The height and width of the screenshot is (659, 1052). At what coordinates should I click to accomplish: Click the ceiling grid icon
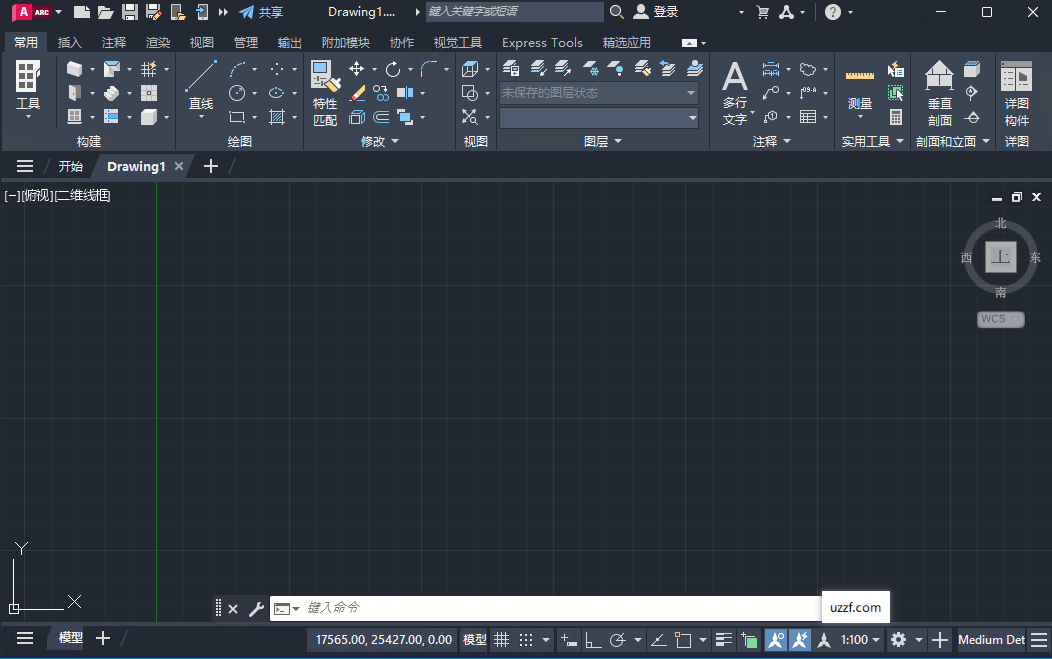[148, 93]
